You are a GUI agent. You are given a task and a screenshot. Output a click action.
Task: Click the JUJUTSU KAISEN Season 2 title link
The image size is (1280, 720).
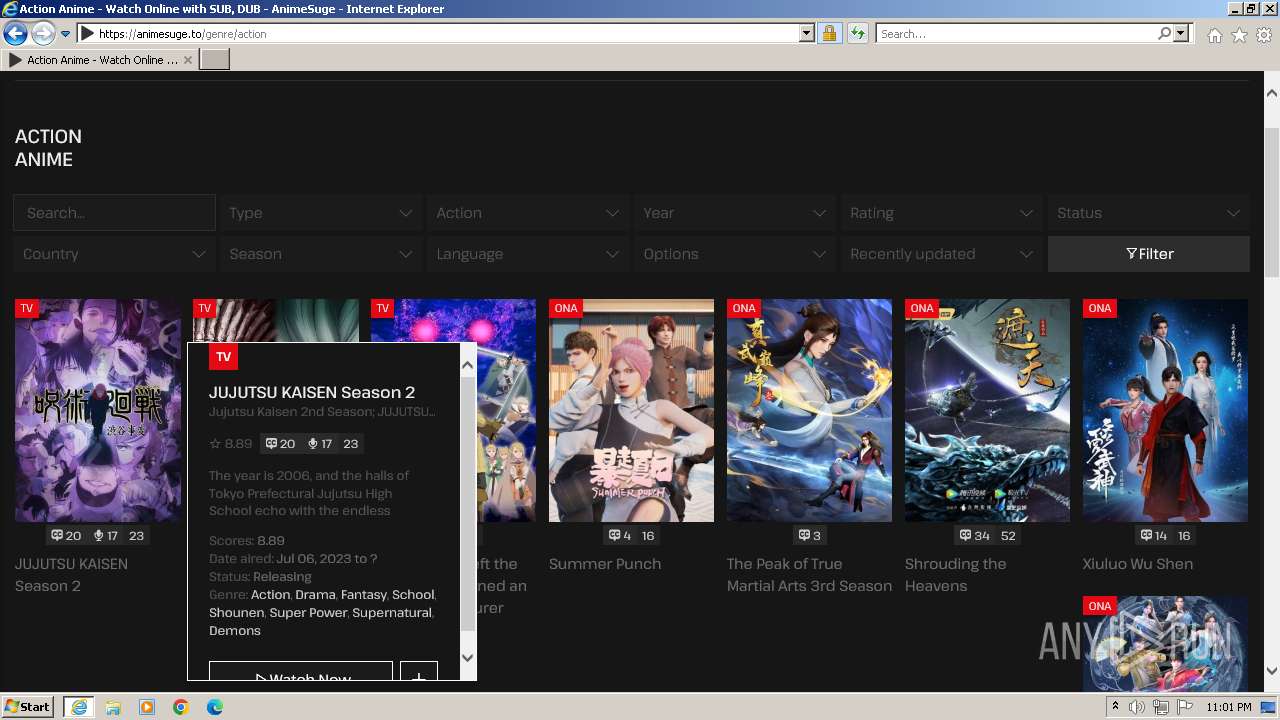pos(71,575)
